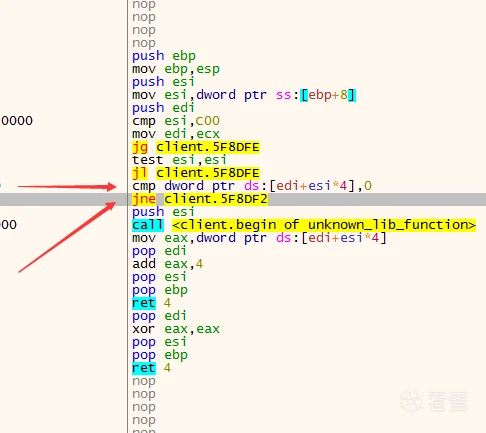Select the 'xor eax,eax' instruction row

(176, 329)
